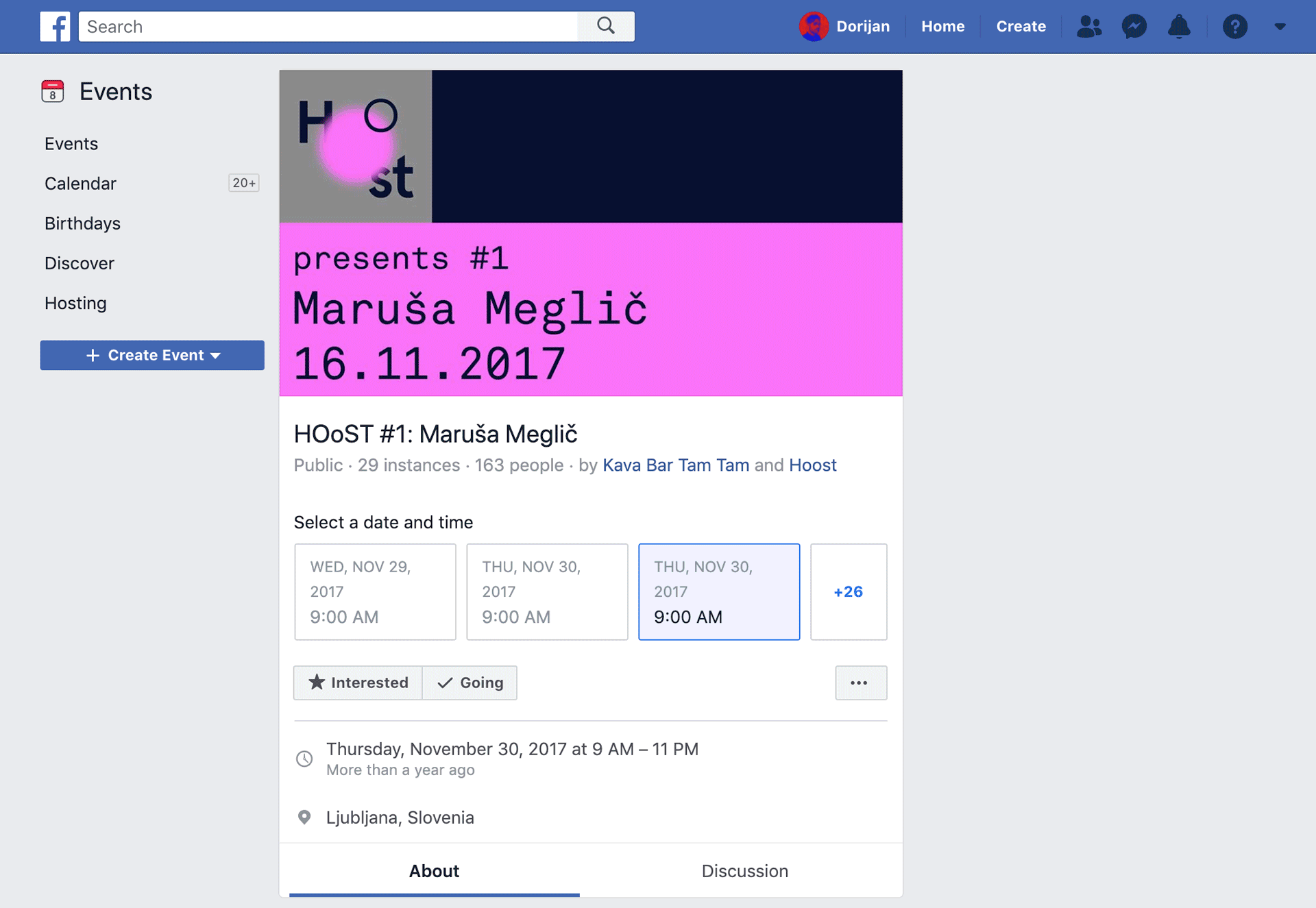
Task: Click the Facebook logo icon
Action: coord(55,27)
